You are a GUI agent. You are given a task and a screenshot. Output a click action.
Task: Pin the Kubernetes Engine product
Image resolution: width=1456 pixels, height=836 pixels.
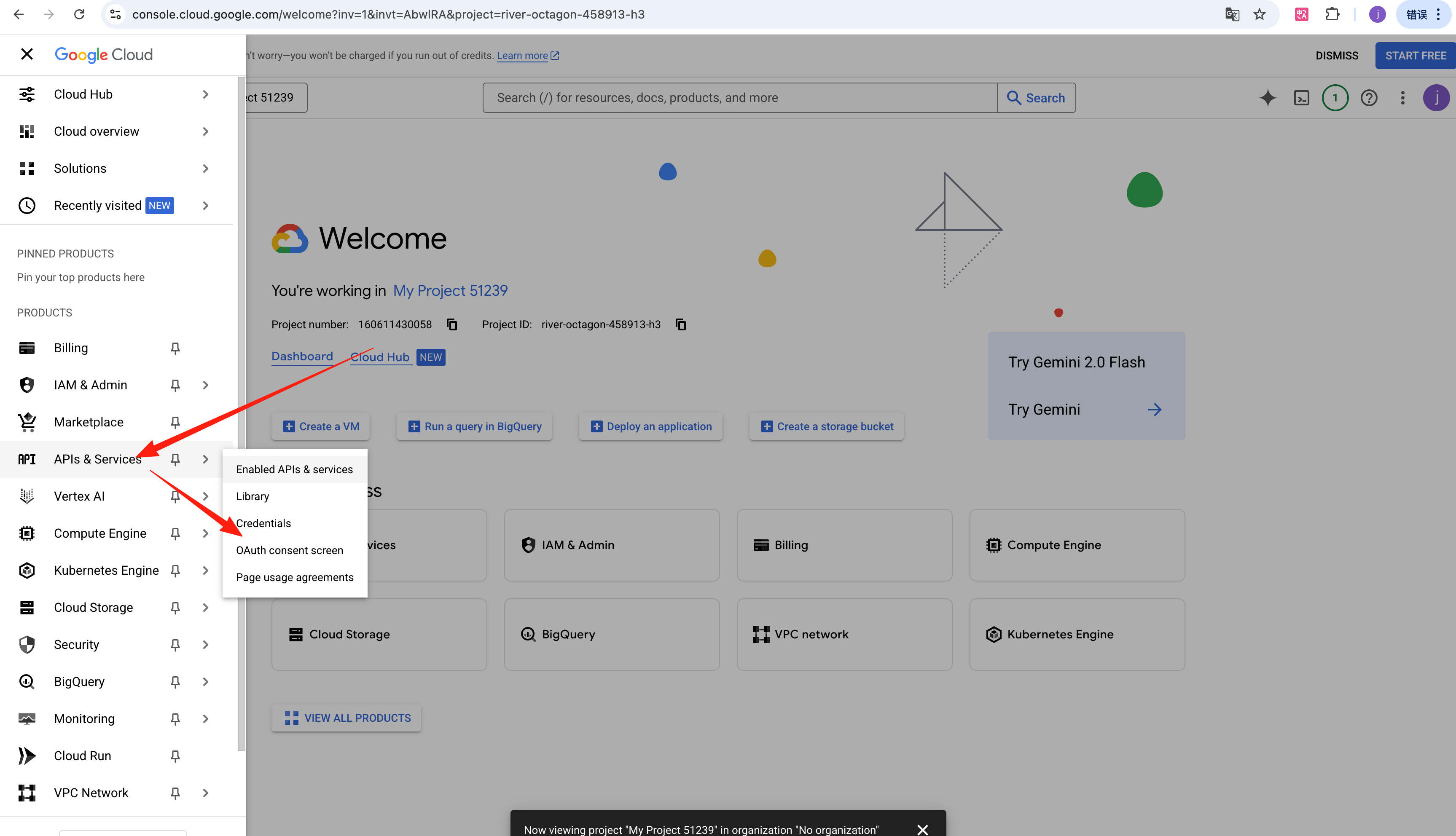click(175, 571)
